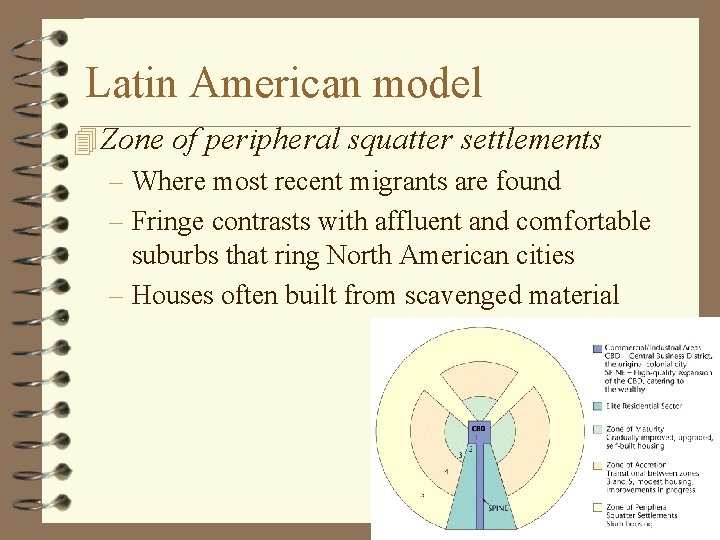Click the teal Elite Residential Sector swatch

[597, 406]
